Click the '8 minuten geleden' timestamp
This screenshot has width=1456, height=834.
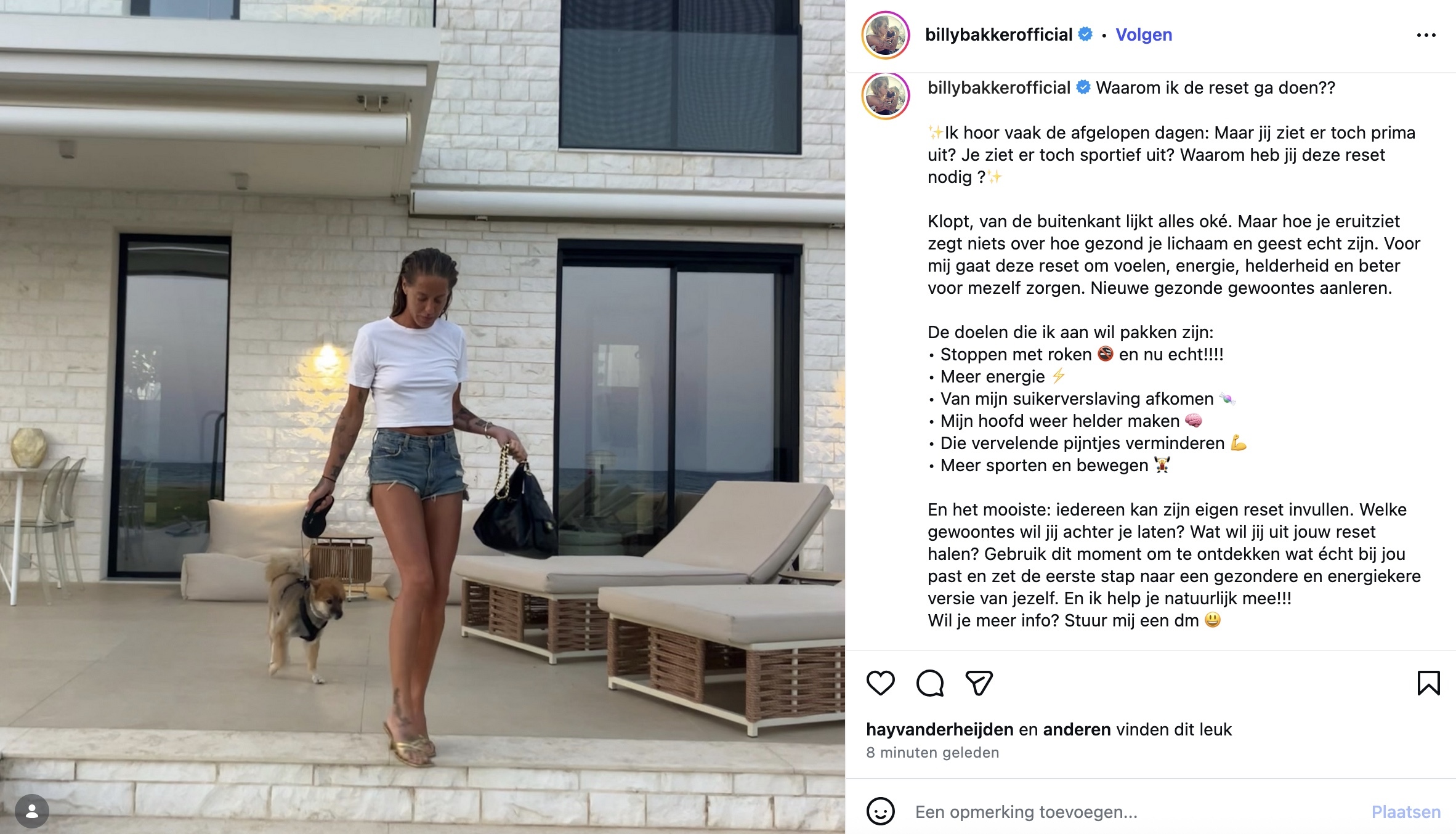click(x=932, y=753)
